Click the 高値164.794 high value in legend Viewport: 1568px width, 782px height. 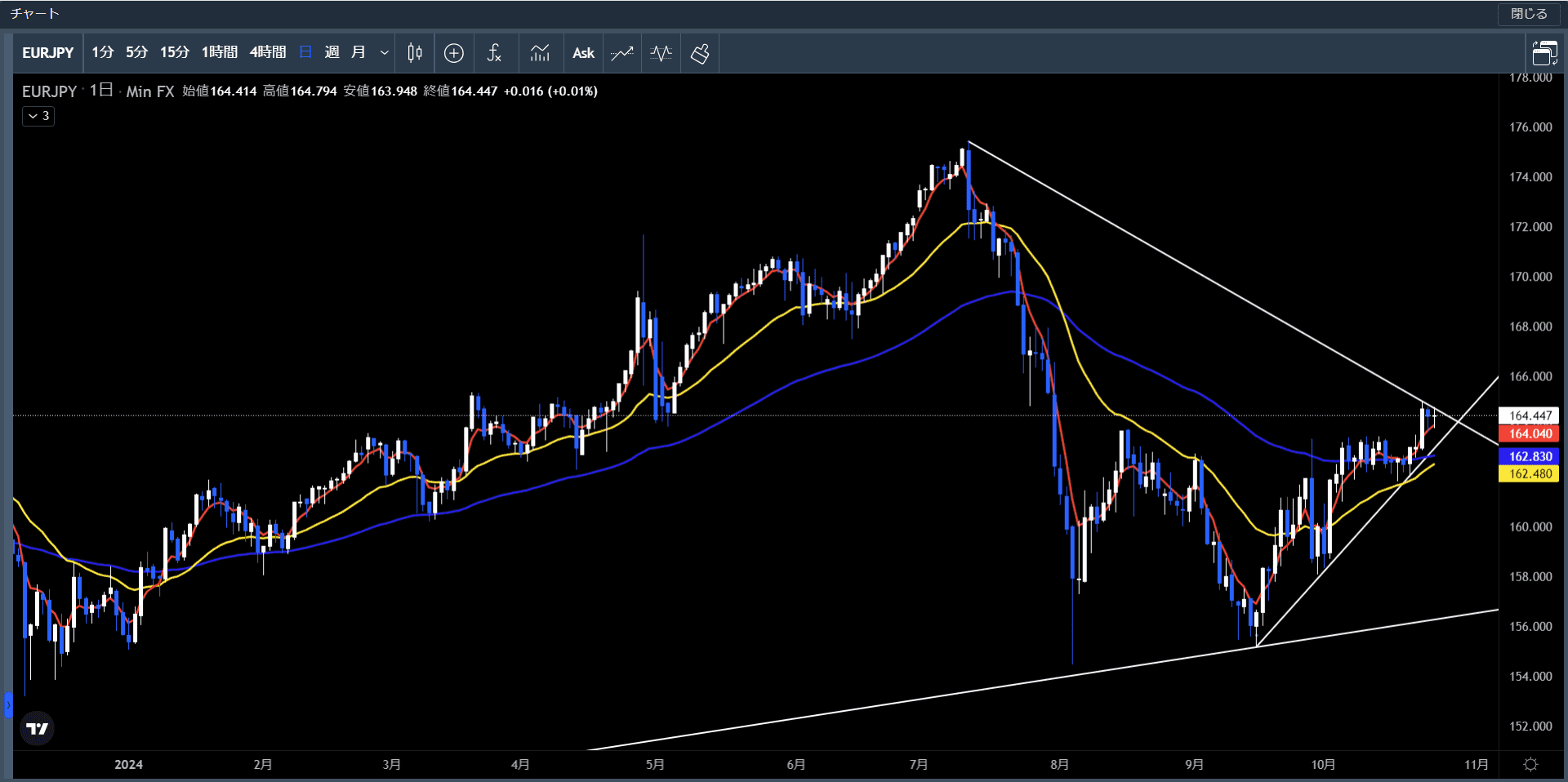(x=300, y=91)
